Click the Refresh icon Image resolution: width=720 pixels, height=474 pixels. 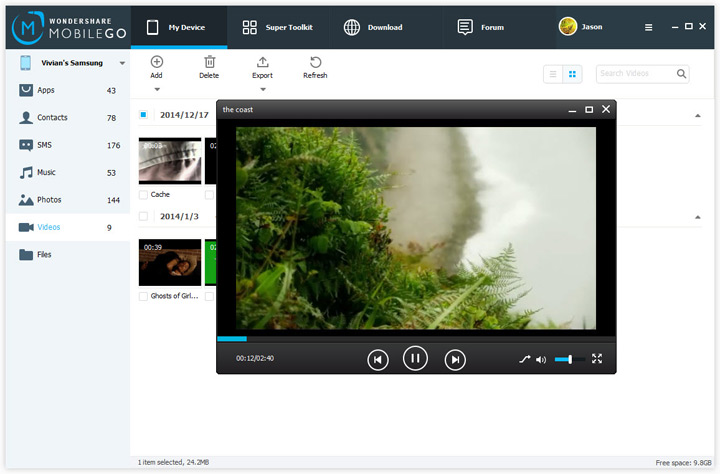tap(315, 62)
